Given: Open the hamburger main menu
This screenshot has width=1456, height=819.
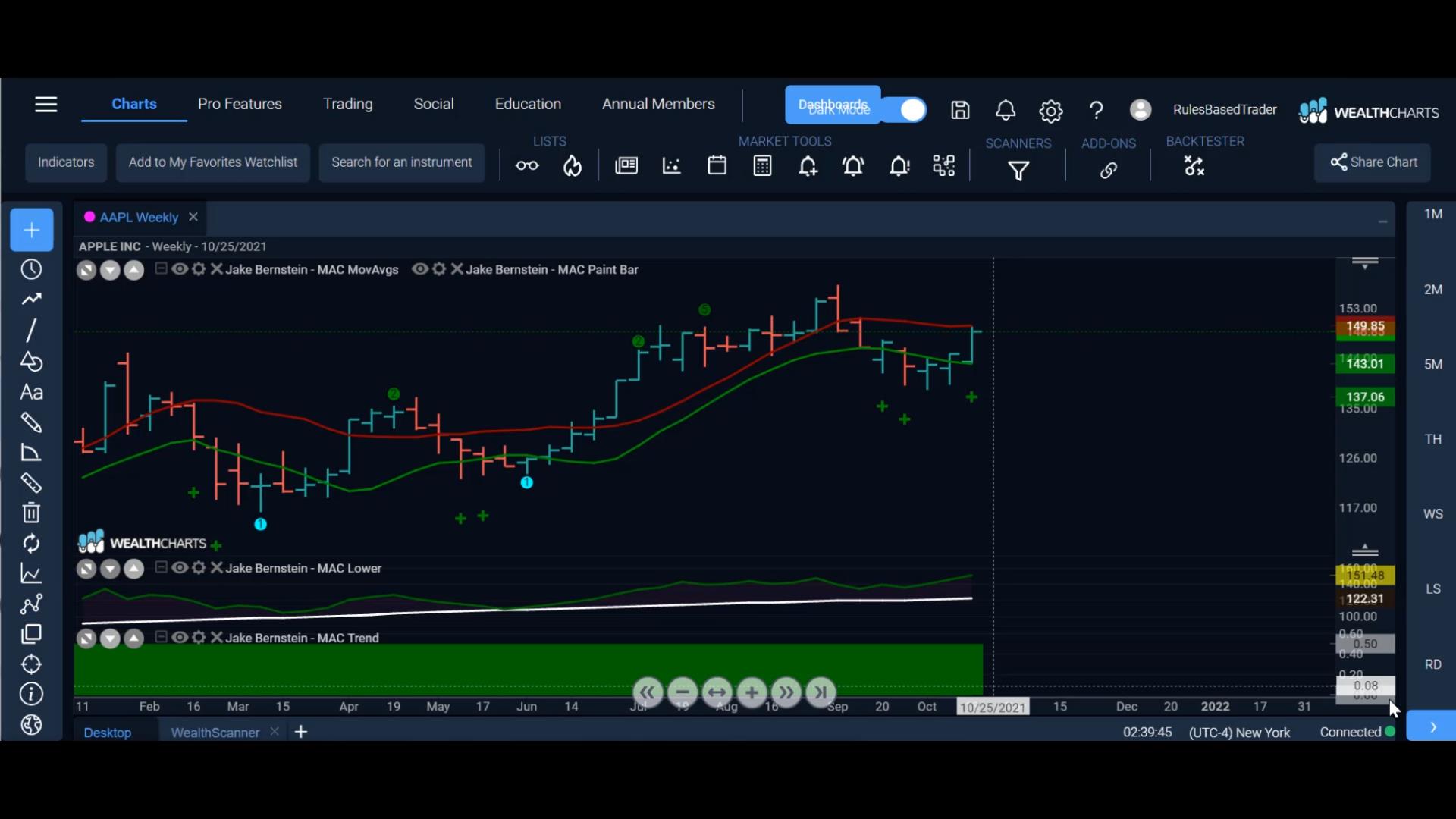Looking at the screenshot, I should tap(46, 105).
